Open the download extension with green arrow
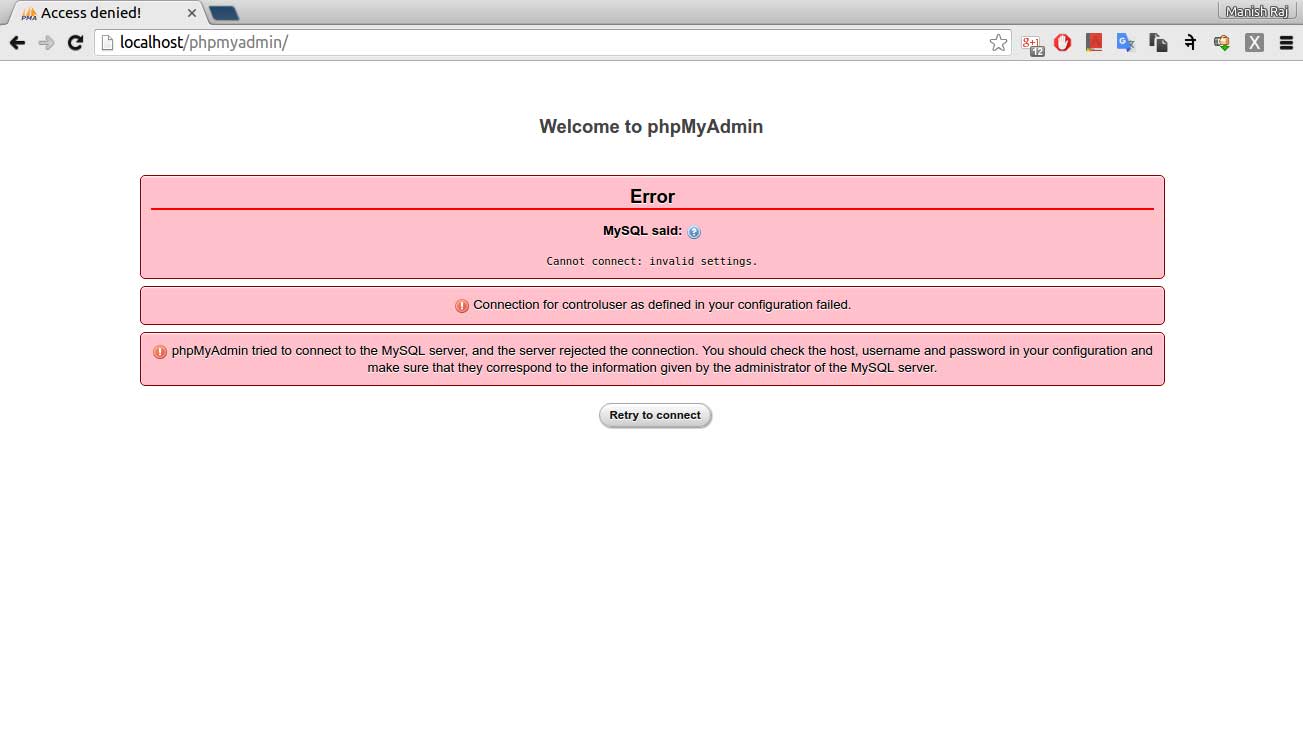 1222,43
